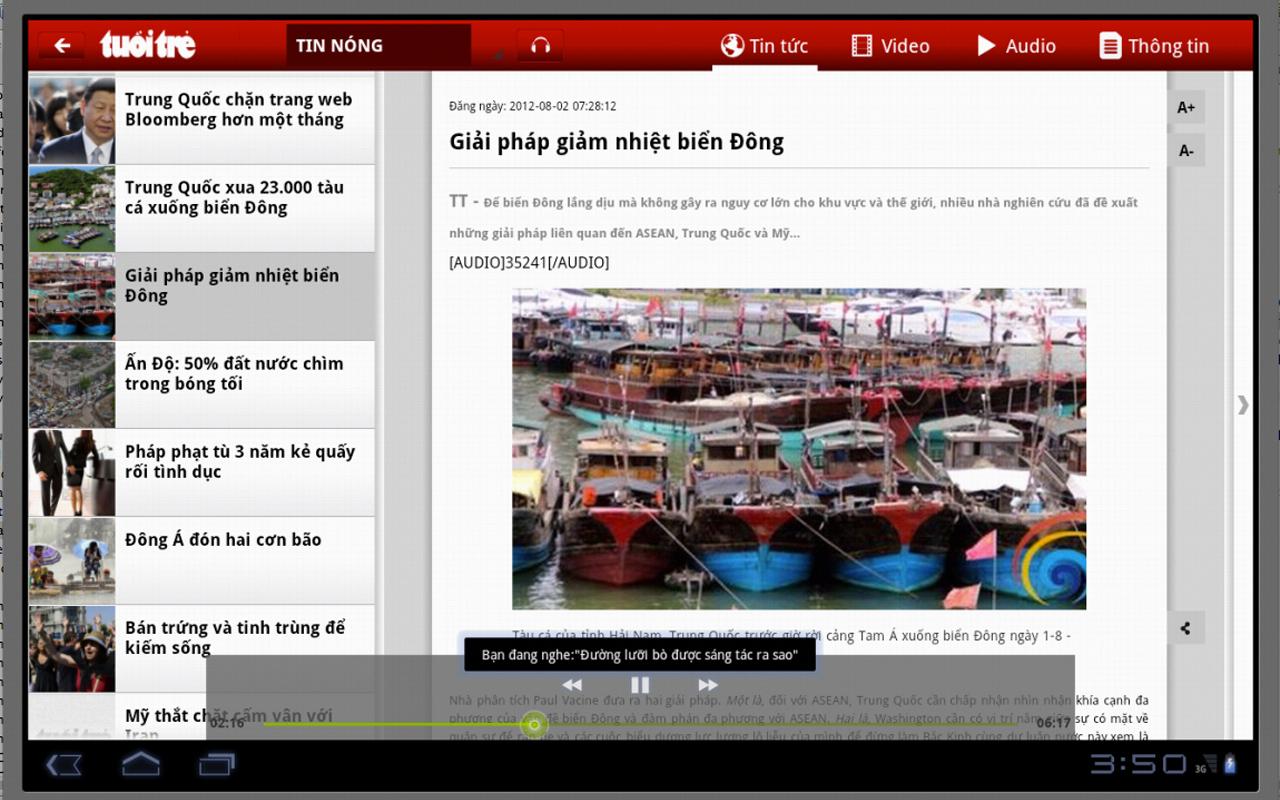This screenshot has width=1280, height=800.
Task: Tap the [AUDIO]35241[/AUDIO] text
Action: point(529,263)
